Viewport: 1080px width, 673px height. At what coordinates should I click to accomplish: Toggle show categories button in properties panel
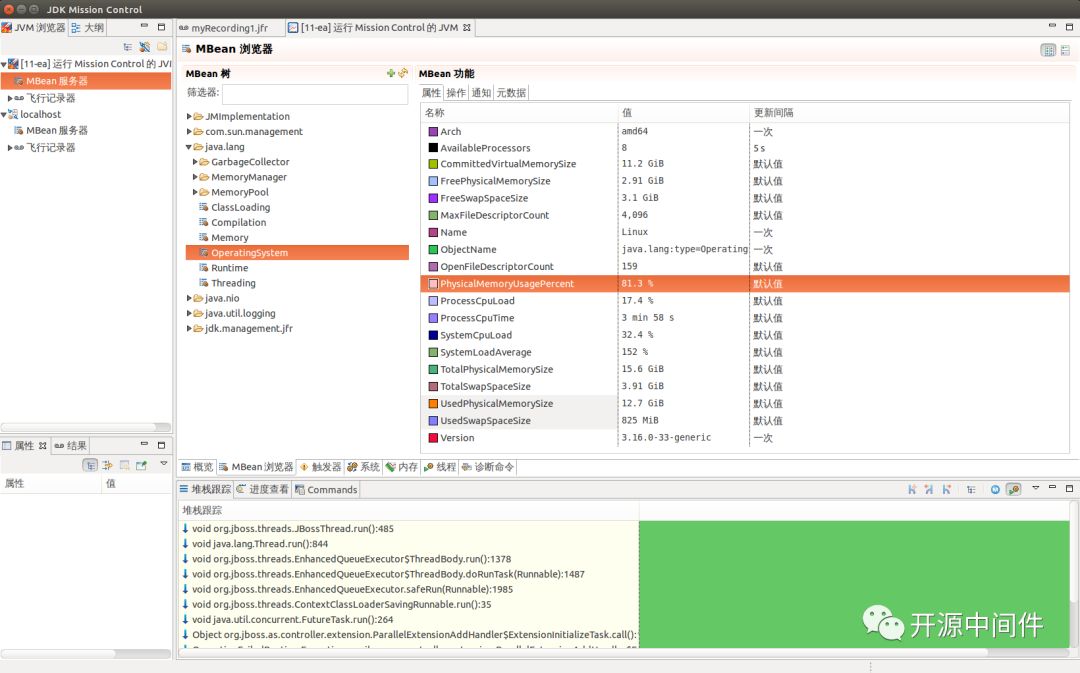[x=90, y=465]
